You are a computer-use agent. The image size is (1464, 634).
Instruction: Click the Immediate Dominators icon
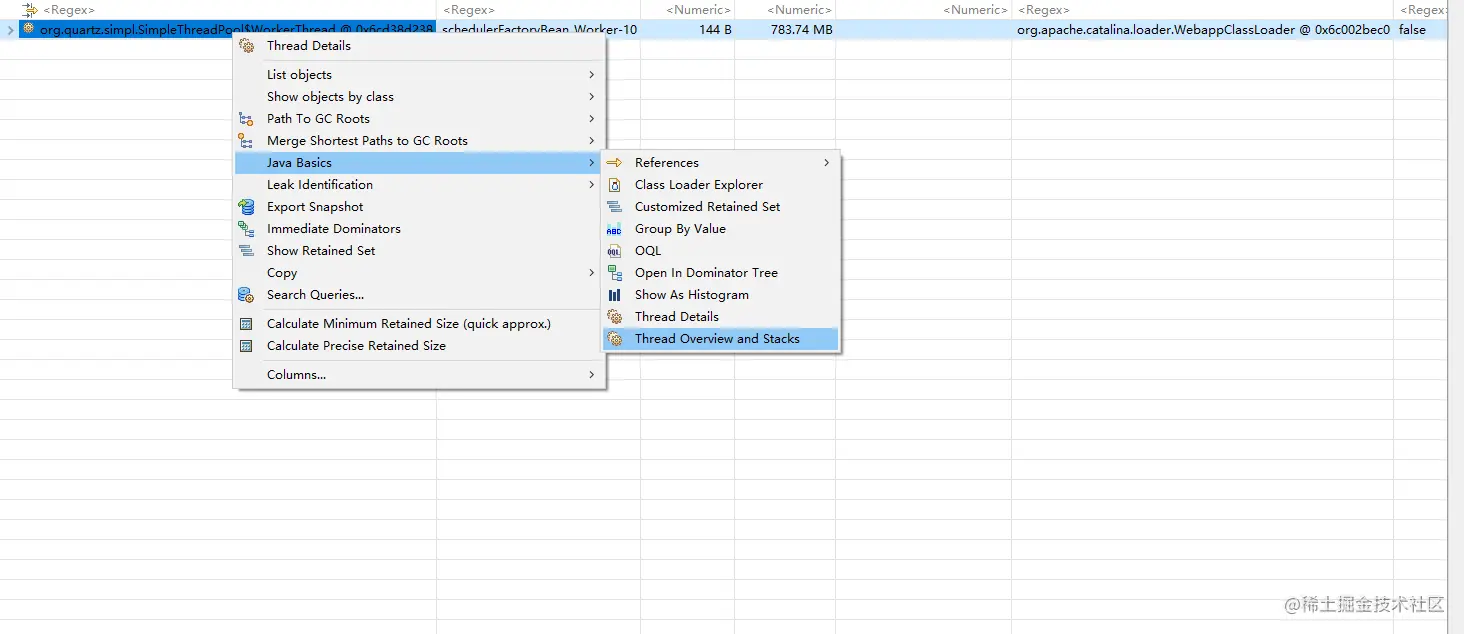tap(246, 229)
